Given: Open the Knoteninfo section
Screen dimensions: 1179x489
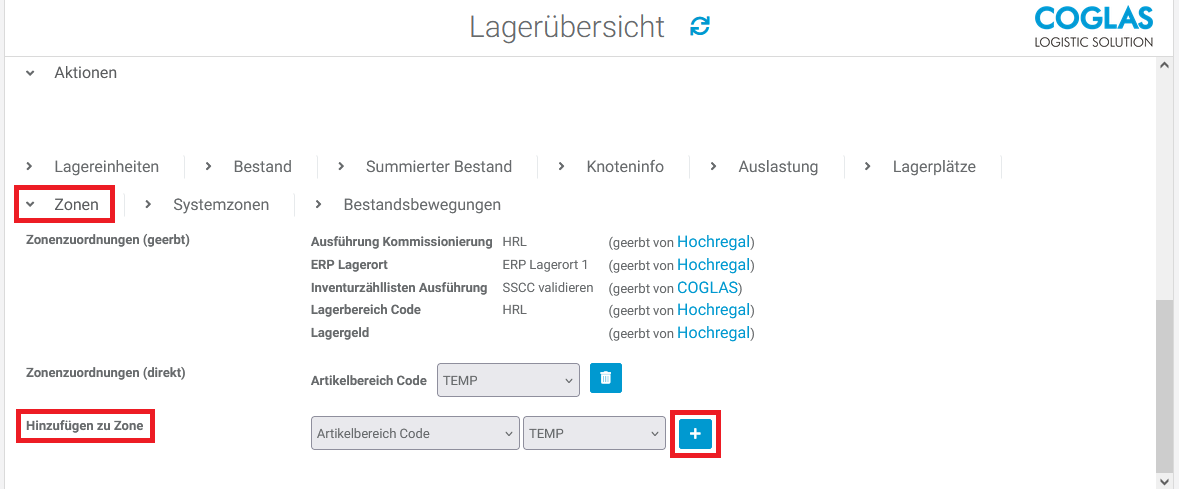Looking at the screenshot, I should point(612,166).
